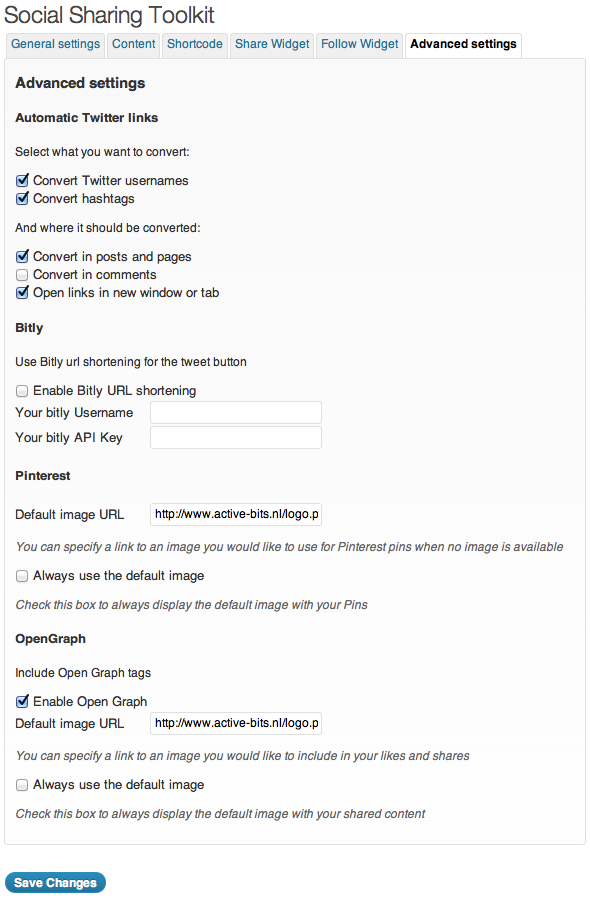This screenshot has height=900, width=590.
Task: Edit the Pinterest Default image URL field
Action: 236,514
